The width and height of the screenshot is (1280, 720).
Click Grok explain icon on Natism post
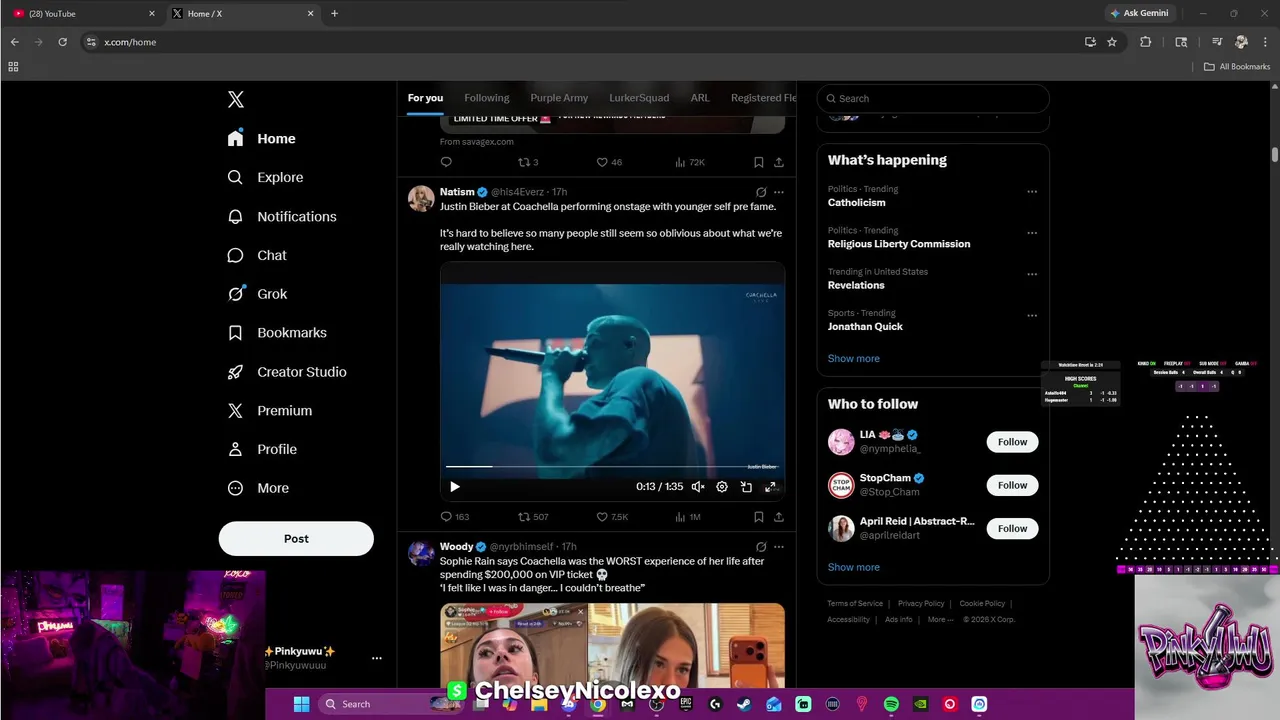(761, 192)
